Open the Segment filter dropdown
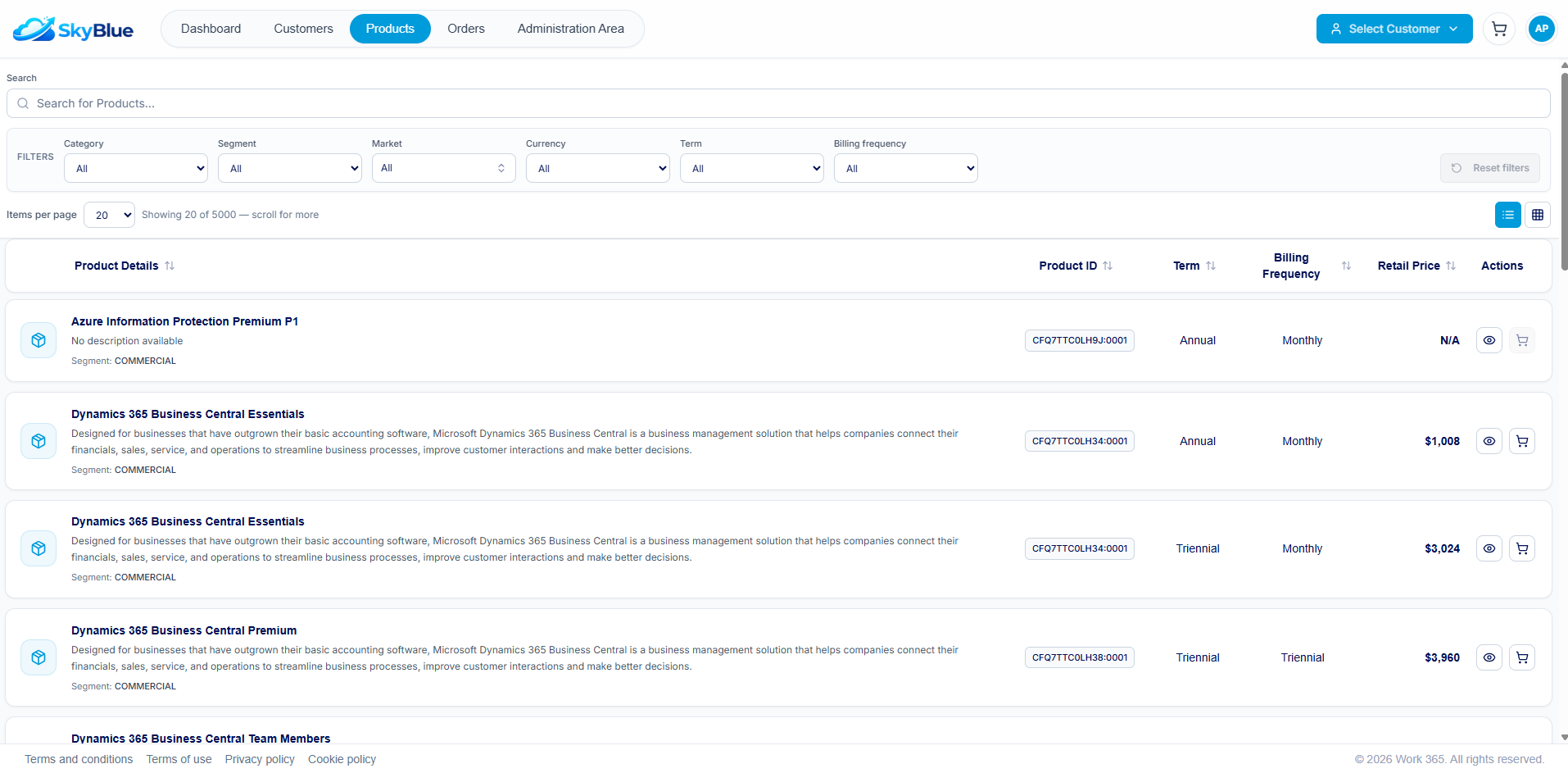Viewport: 1568px width, 773px height. coord(290,168)
